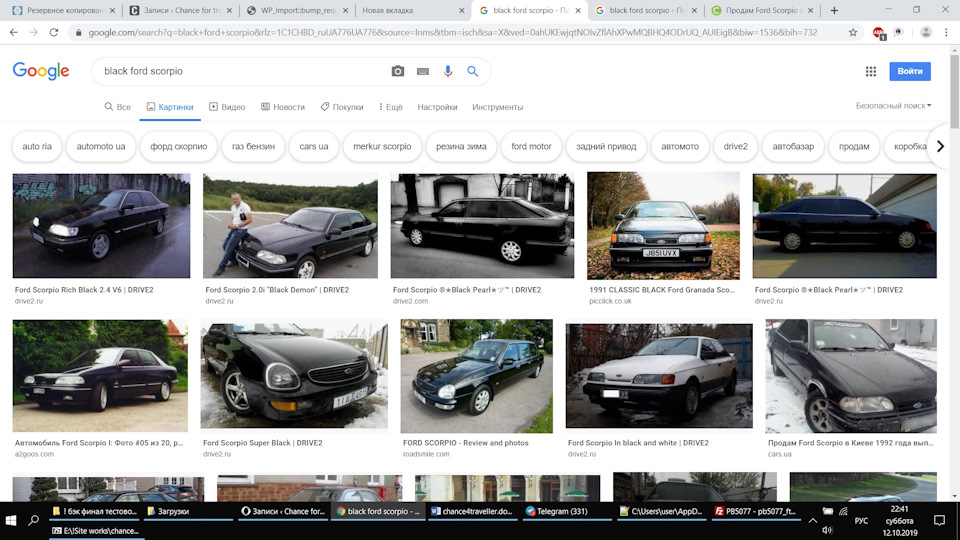Expand the Безопасный поиск dropdown
Image resolution: width=960 pixels, height=540 pixels.
[893, 106]
